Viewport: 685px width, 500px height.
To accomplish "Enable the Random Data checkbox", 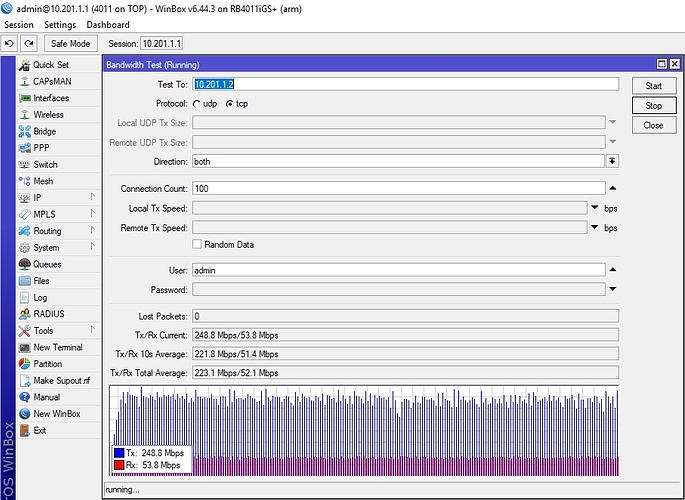I will tap(197, 244).
